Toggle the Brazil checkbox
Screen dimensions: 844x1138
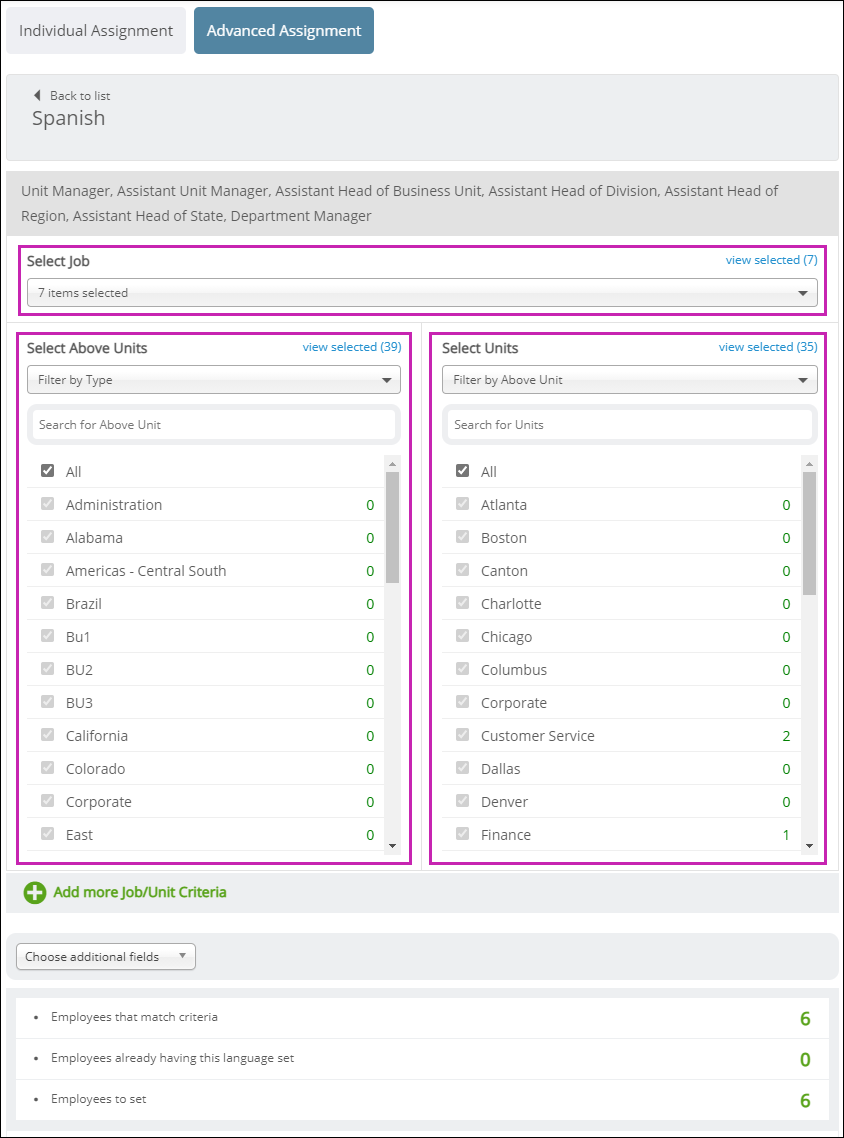coord(48,603)
